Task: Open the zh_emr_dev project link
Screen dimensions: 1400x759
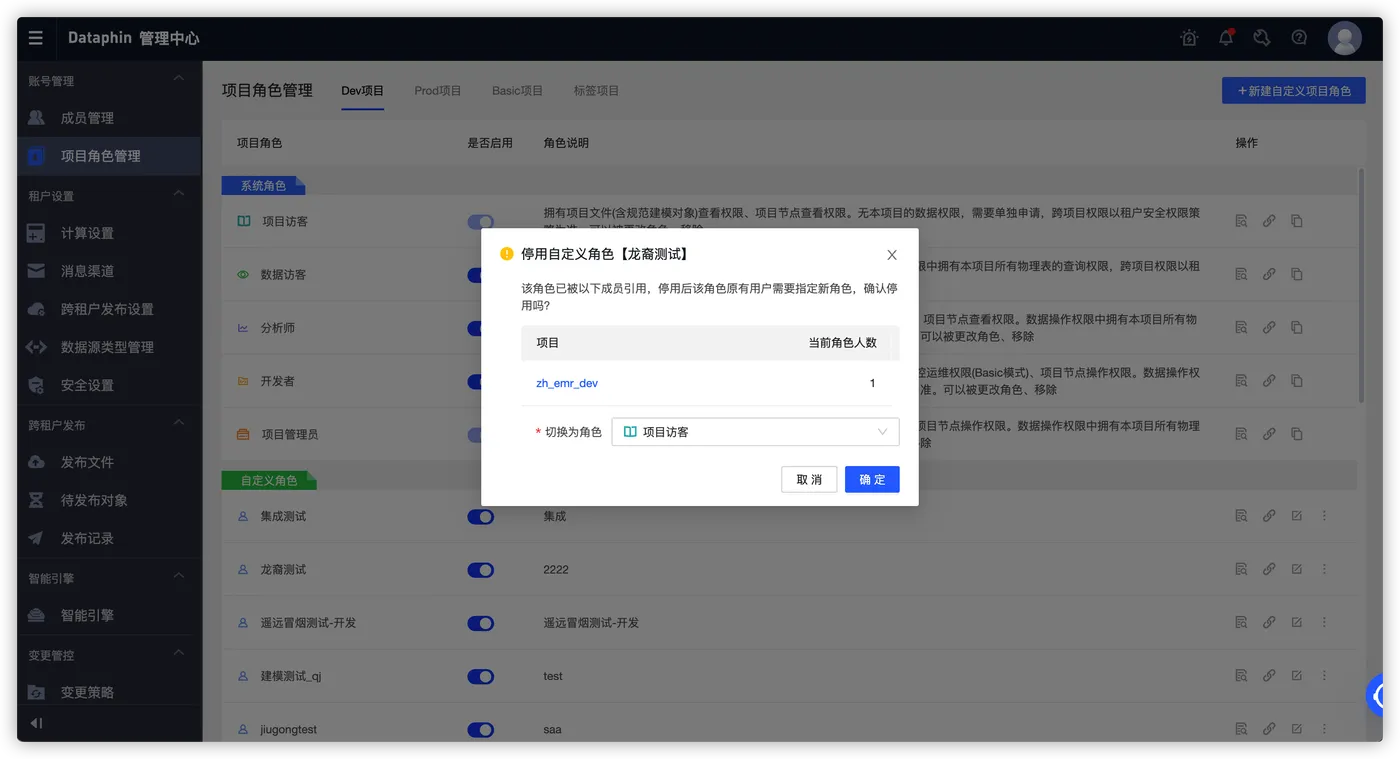Action: tap(567, 383)
